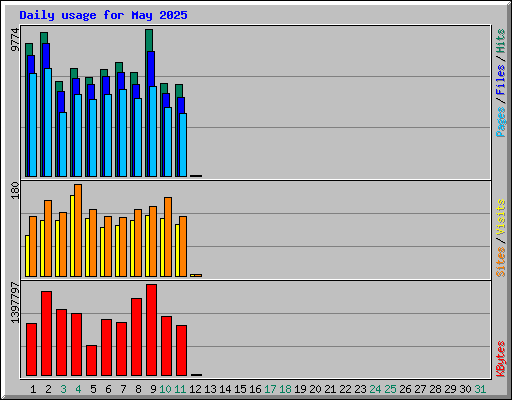Screen dimensions: 512x400
Task: Select the red KBytes bar for day 8
Action: coord(136,337)
